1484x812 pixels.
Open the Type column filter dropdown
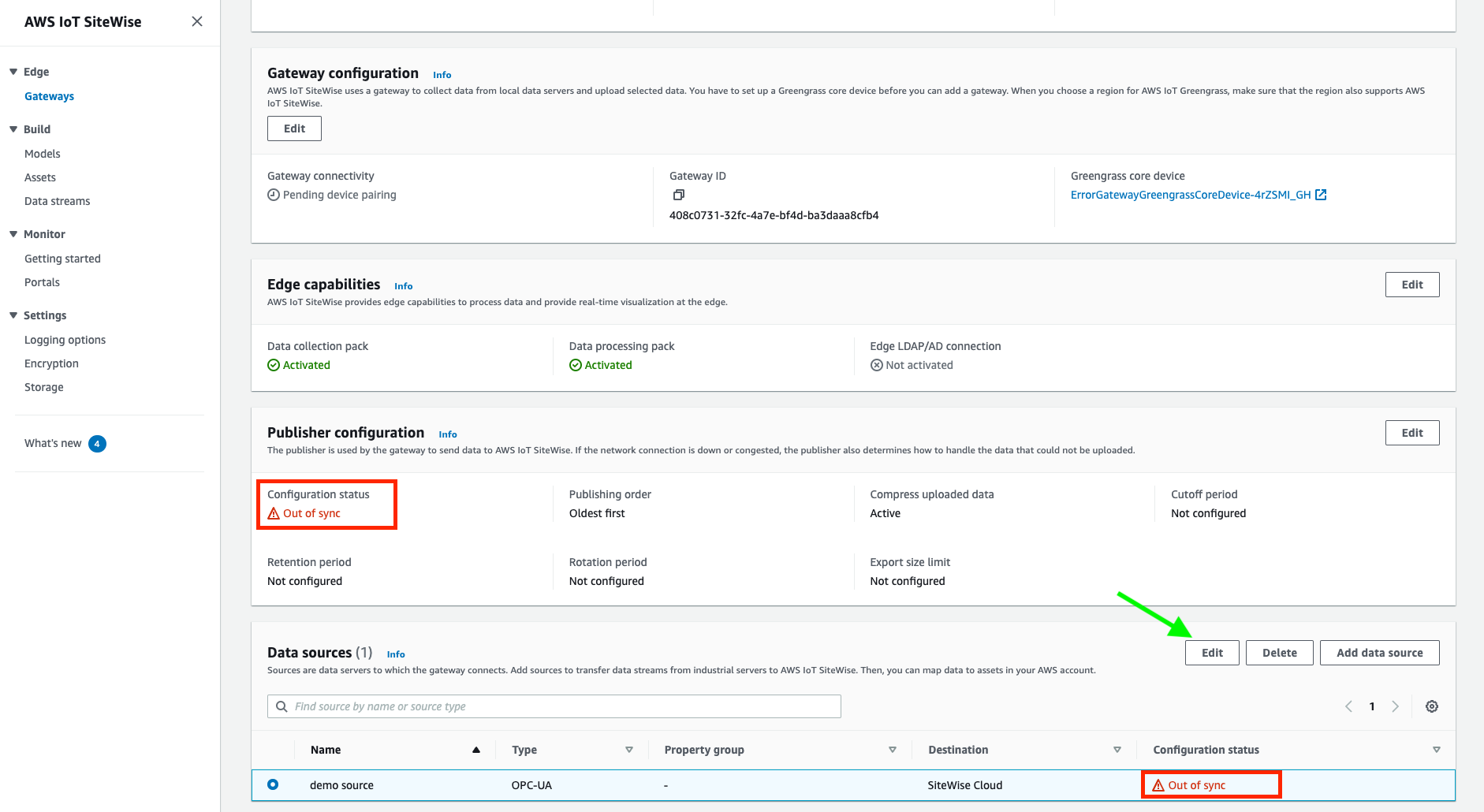pos(628,750)
